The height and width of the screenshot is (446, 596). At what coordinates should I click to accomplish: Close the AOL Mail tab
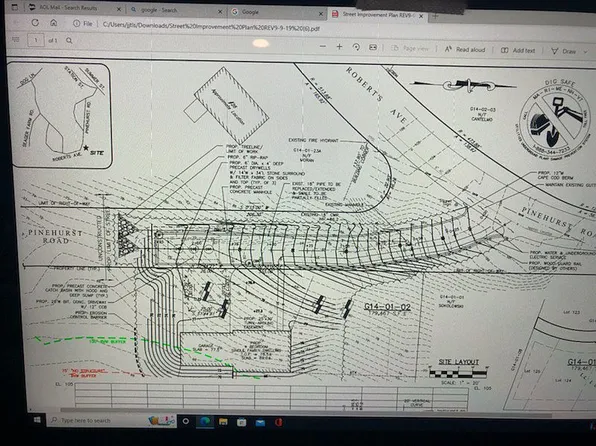(x=119, y=9)
